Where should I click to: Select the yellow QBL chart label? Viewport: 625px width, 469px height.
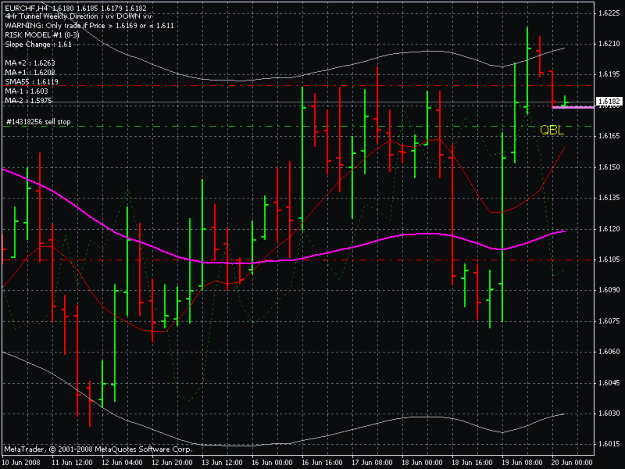pyautogui.click(x=552, y=130)
